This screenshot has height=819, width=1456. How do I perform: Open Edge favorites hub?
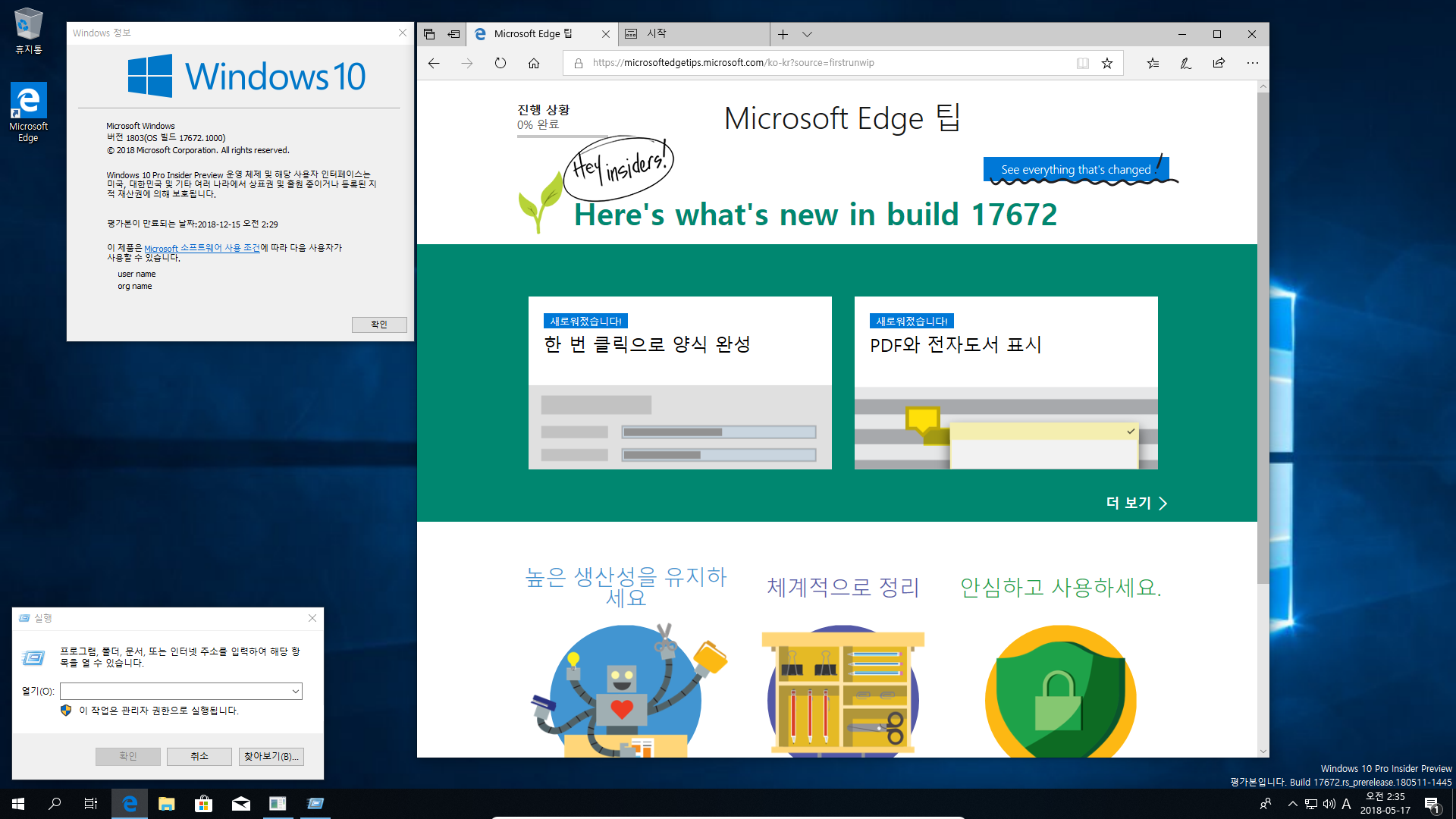tap(1153, 63)
